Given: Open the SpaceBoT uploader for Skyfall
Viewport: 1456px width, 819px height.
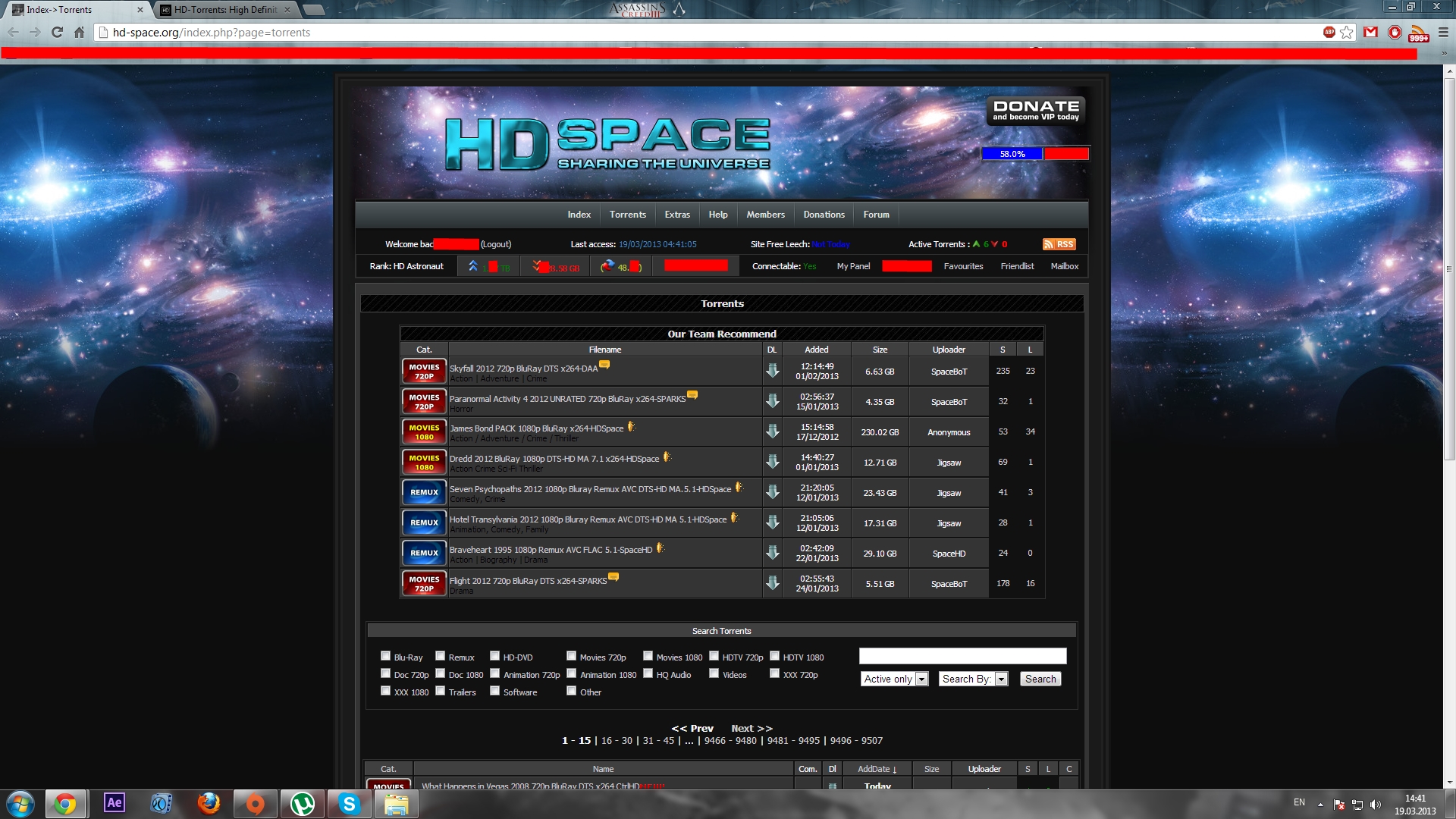Looking at the screenshot, I should pyautogui.click(x=949, y=372).
